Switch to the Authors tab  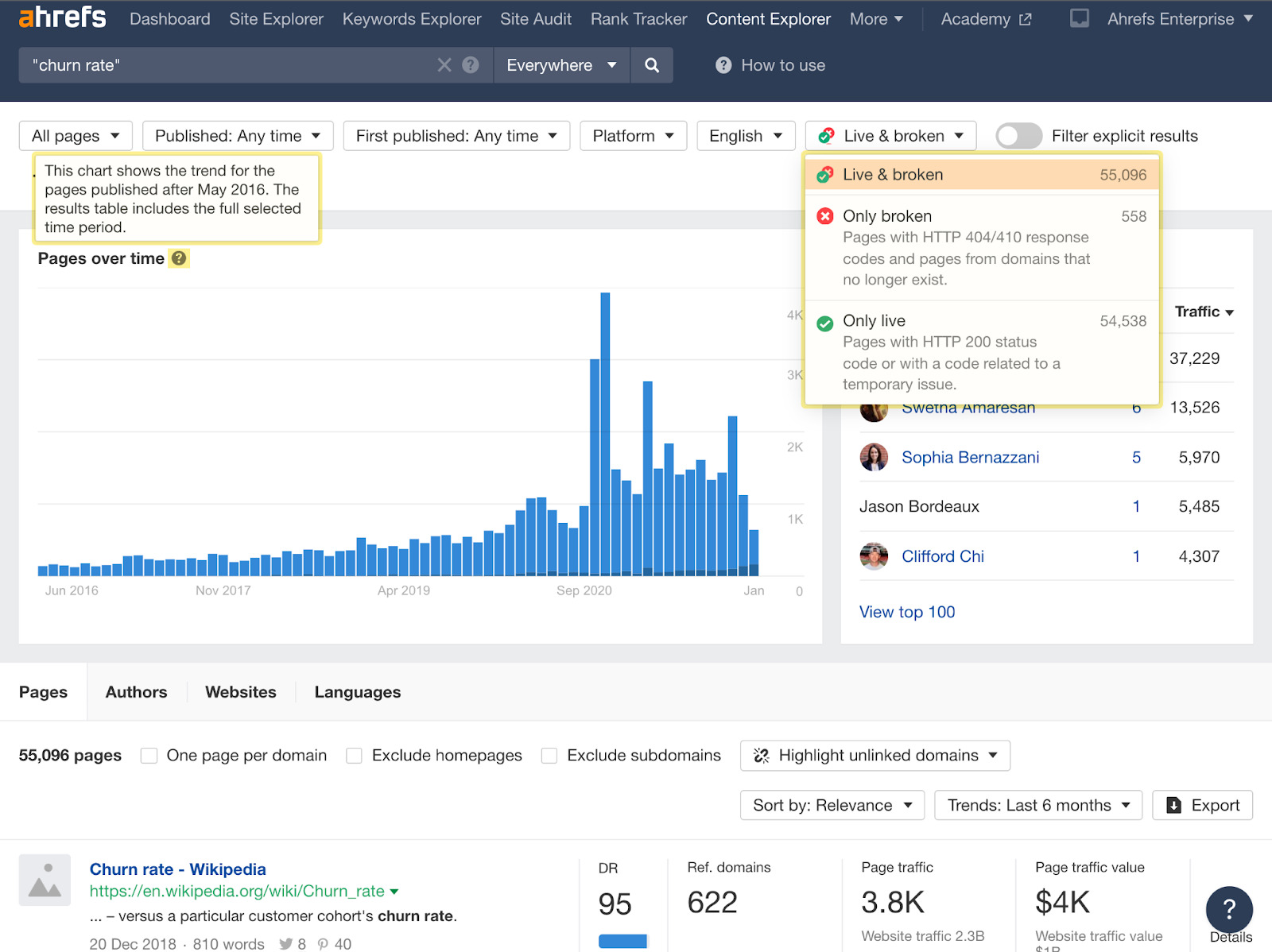135,691
